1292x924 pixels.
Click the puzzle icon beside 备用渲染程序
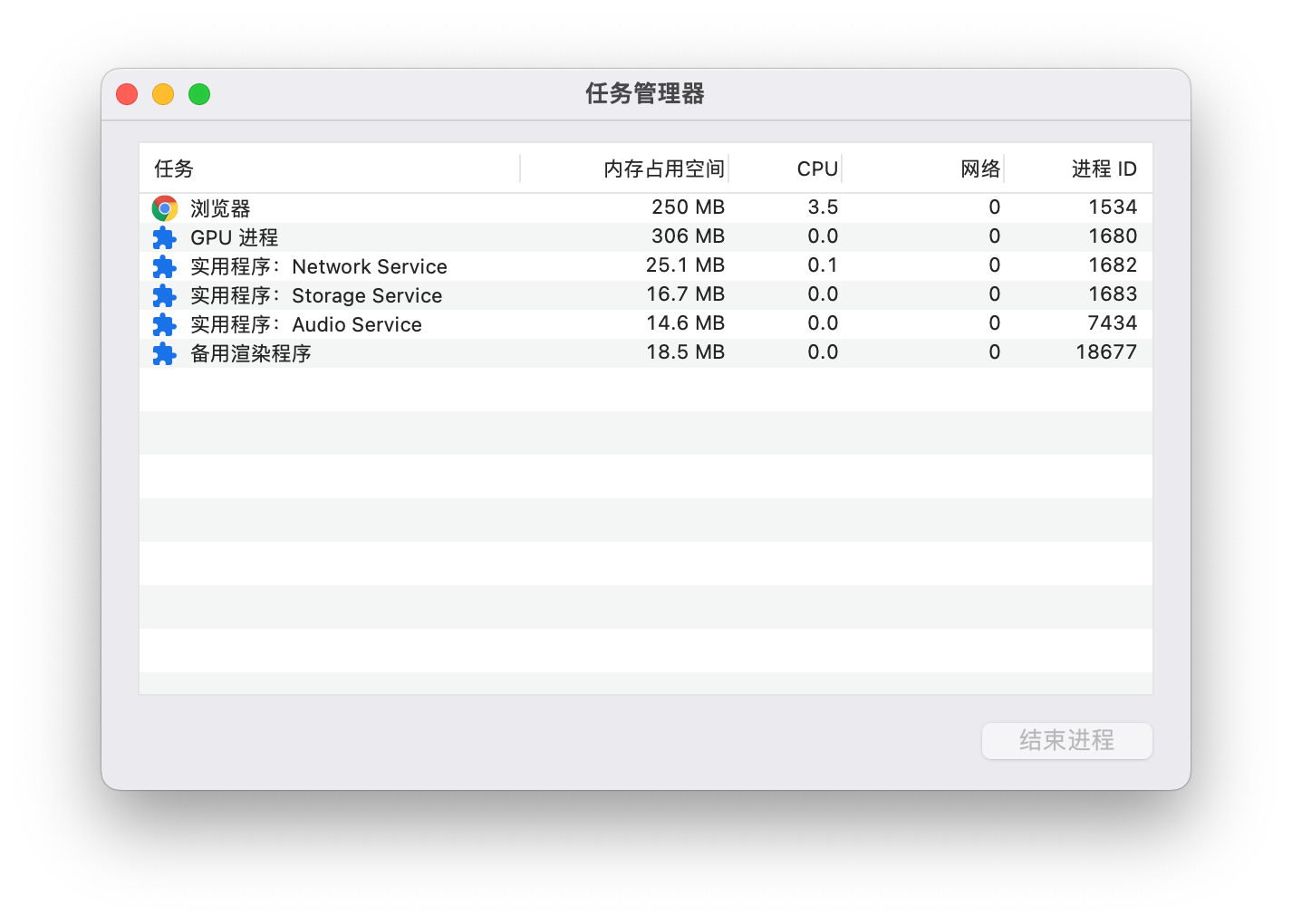click(x=164, y=353)
